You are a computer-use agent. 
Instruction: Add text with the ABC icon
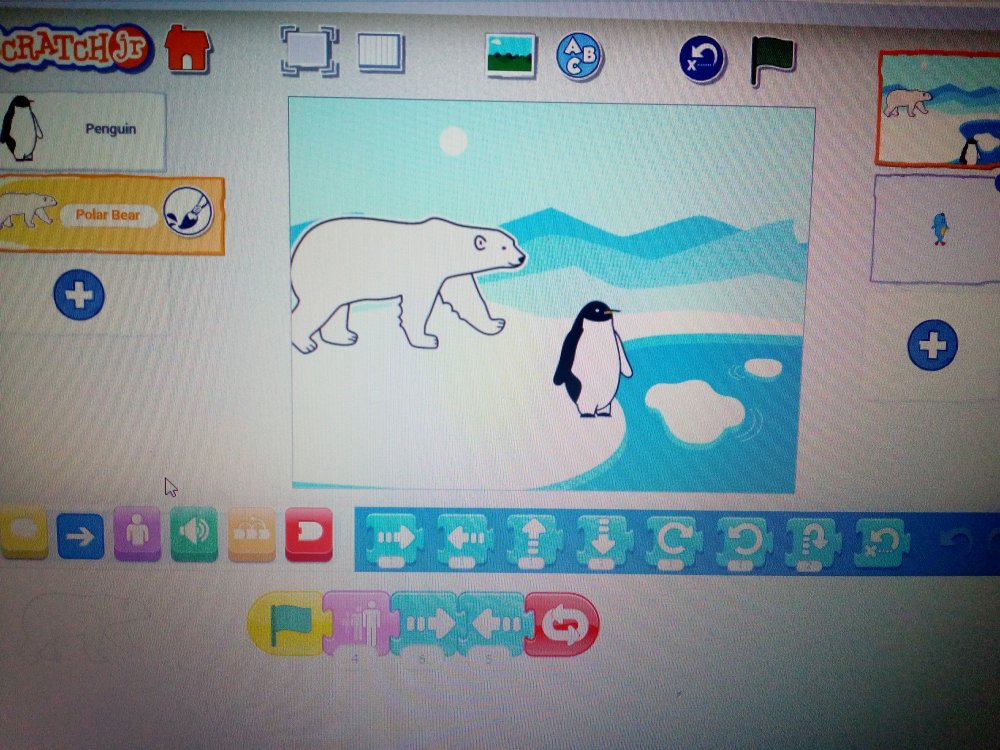point(579,57)
